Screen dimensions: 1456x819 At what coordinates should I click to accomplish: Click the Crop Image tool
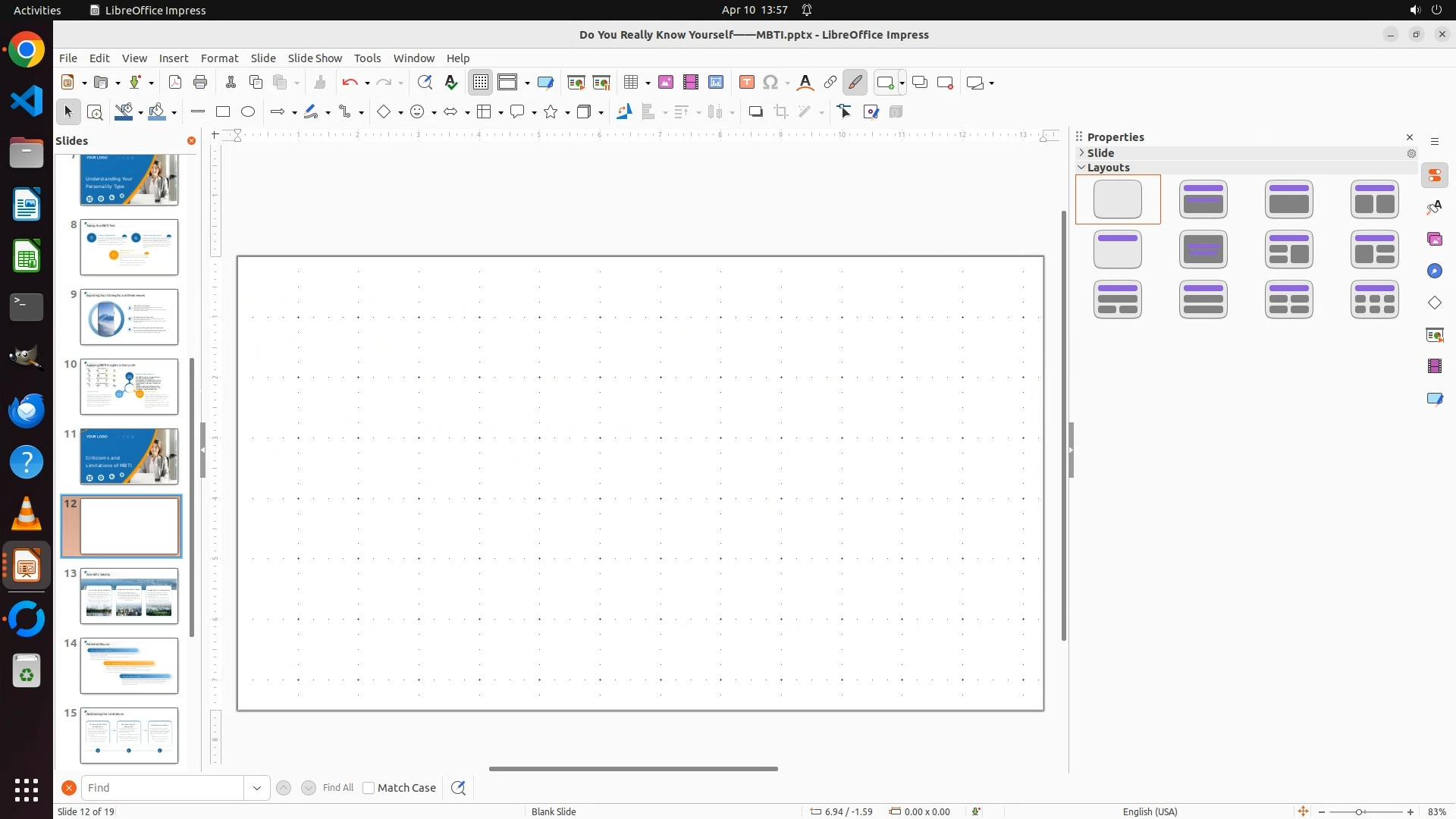click(x=781, y=112)
